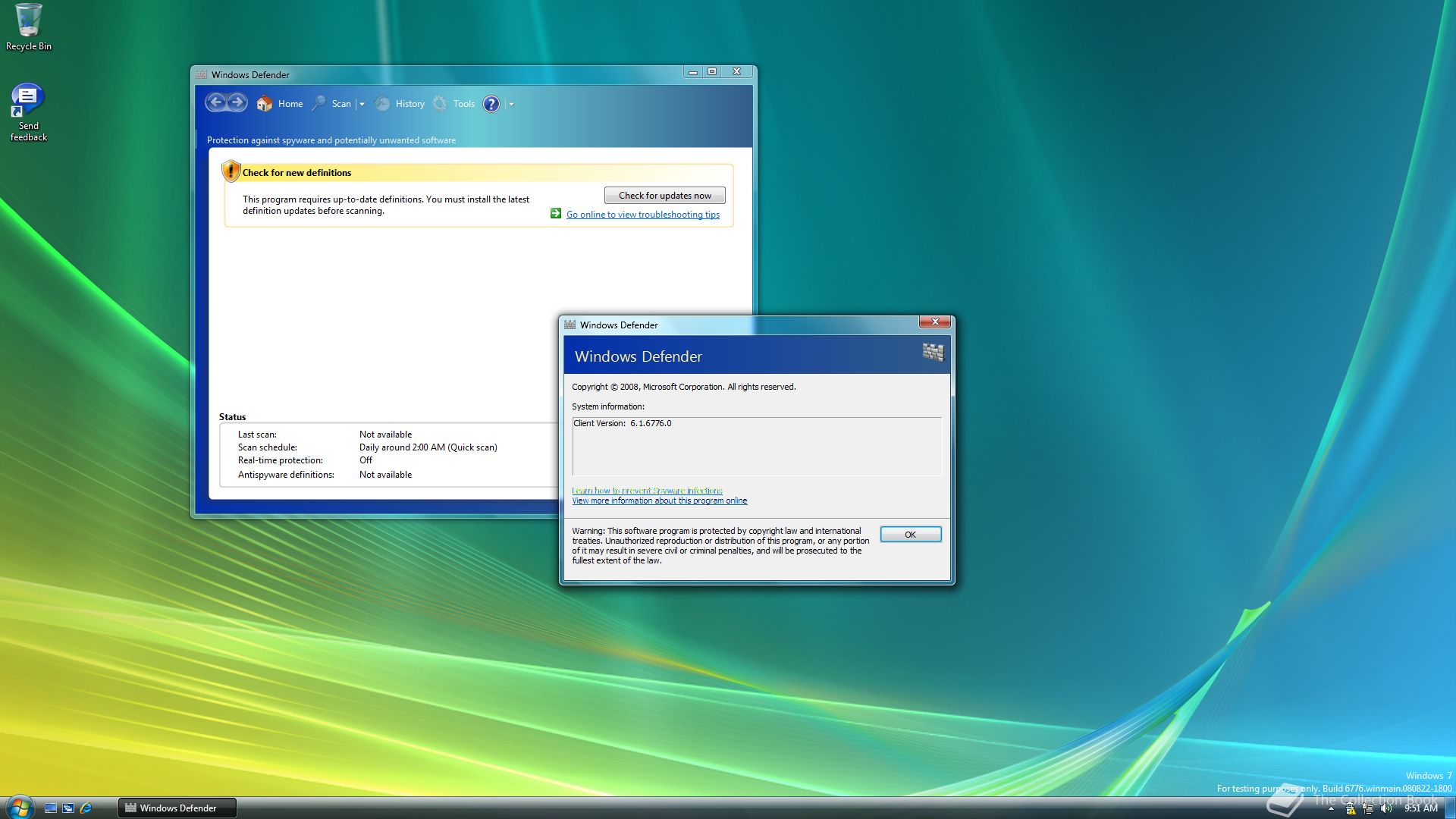1456x819 pixels.
Task: Open Go online to view troubleshooting tips
Action: tap(643, 215)
